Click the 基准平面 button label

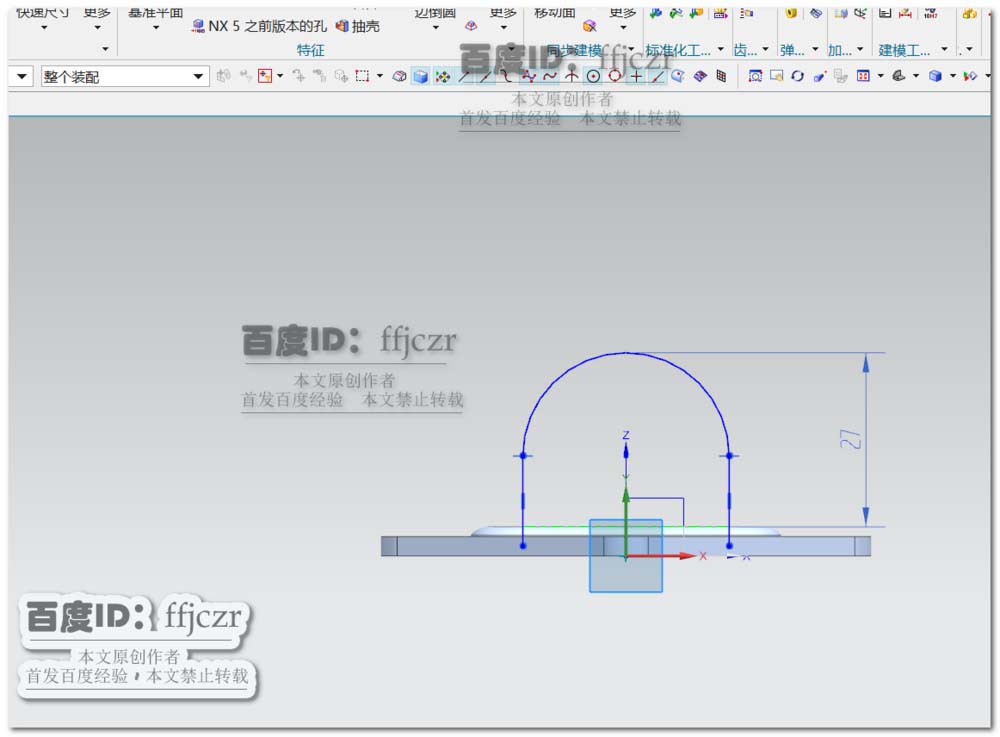pyautogui.click(x=156, y=13)
